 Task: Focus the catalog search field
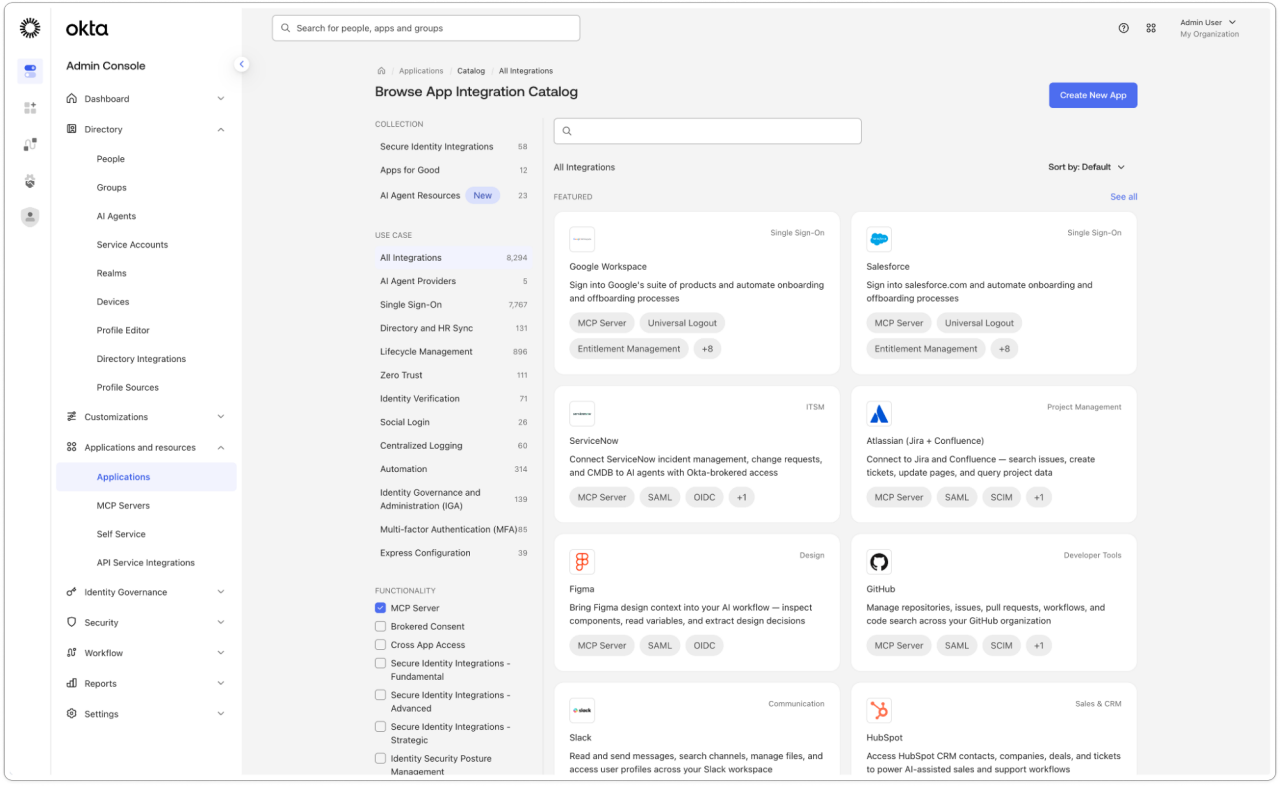click(708, 131)
